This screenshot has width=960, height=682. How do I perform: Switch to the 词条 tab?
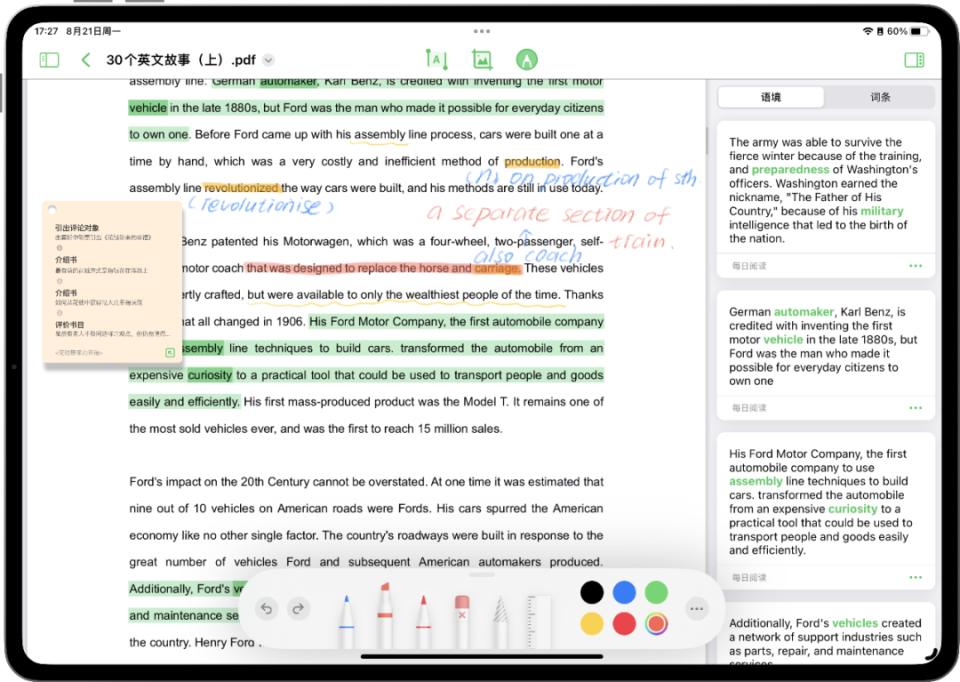click(880, 97)
